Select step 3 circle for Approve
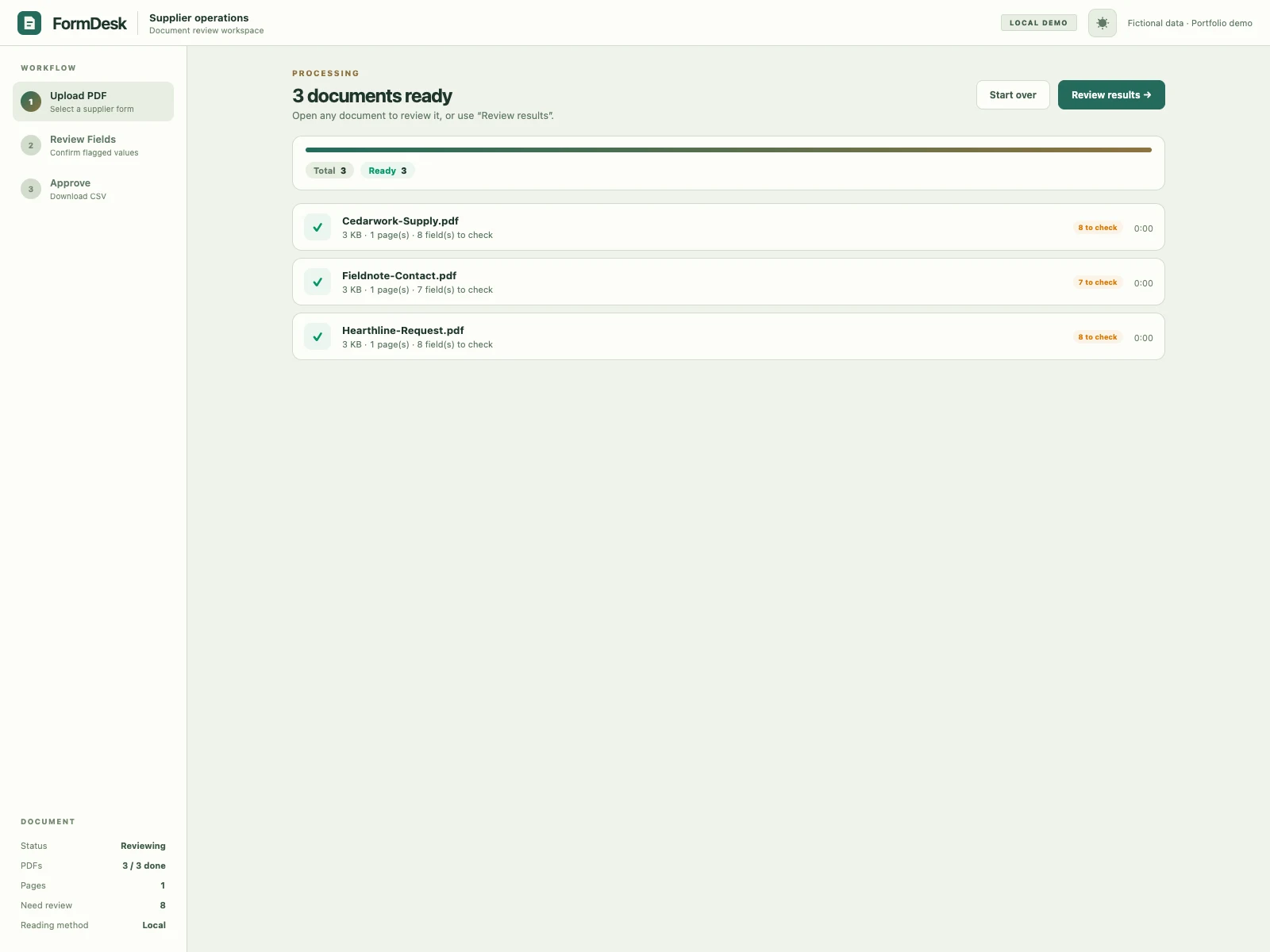The image size is (1270, 952). [31, 189]
